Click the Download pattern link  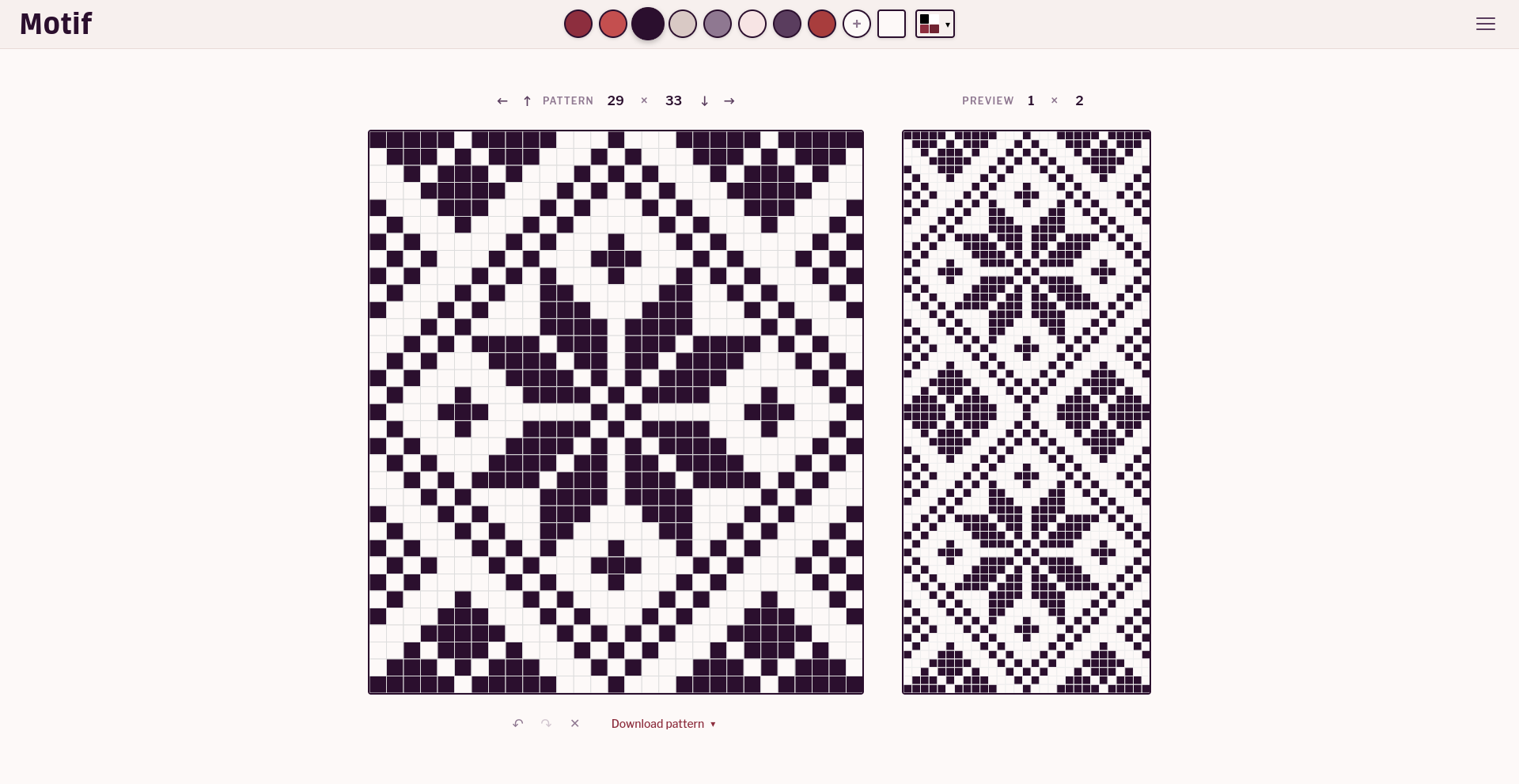[657, 724]
